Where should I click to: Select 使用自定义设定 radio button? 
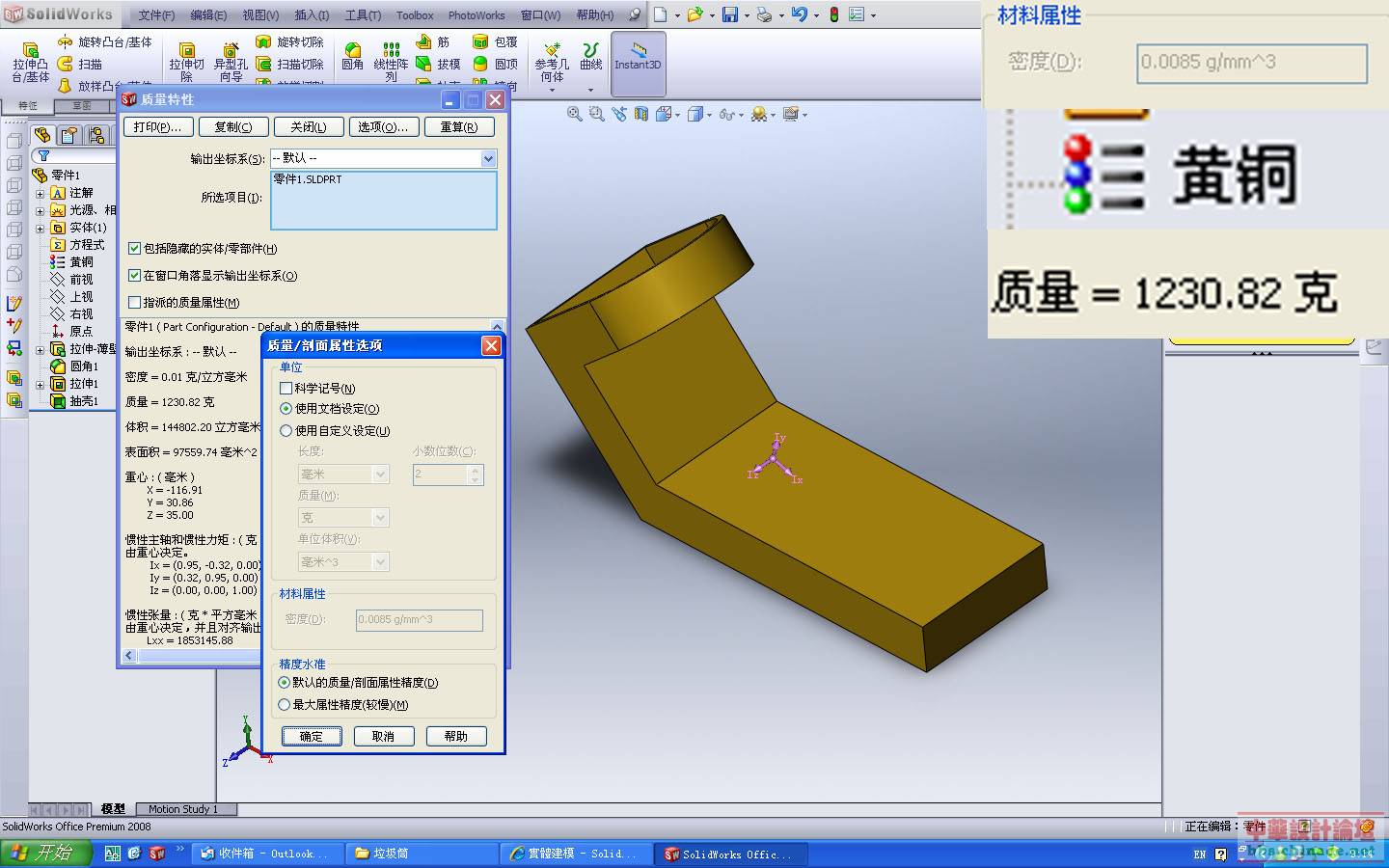pos(286,431)
